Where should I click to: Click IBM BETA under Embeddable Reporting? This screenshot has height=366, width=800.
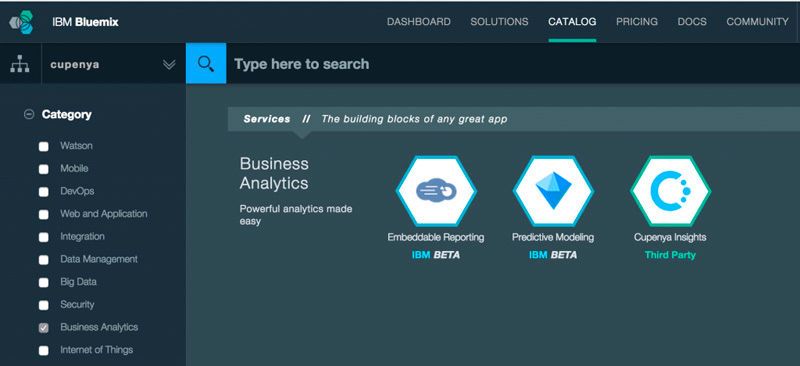click(x=436, y=255)
